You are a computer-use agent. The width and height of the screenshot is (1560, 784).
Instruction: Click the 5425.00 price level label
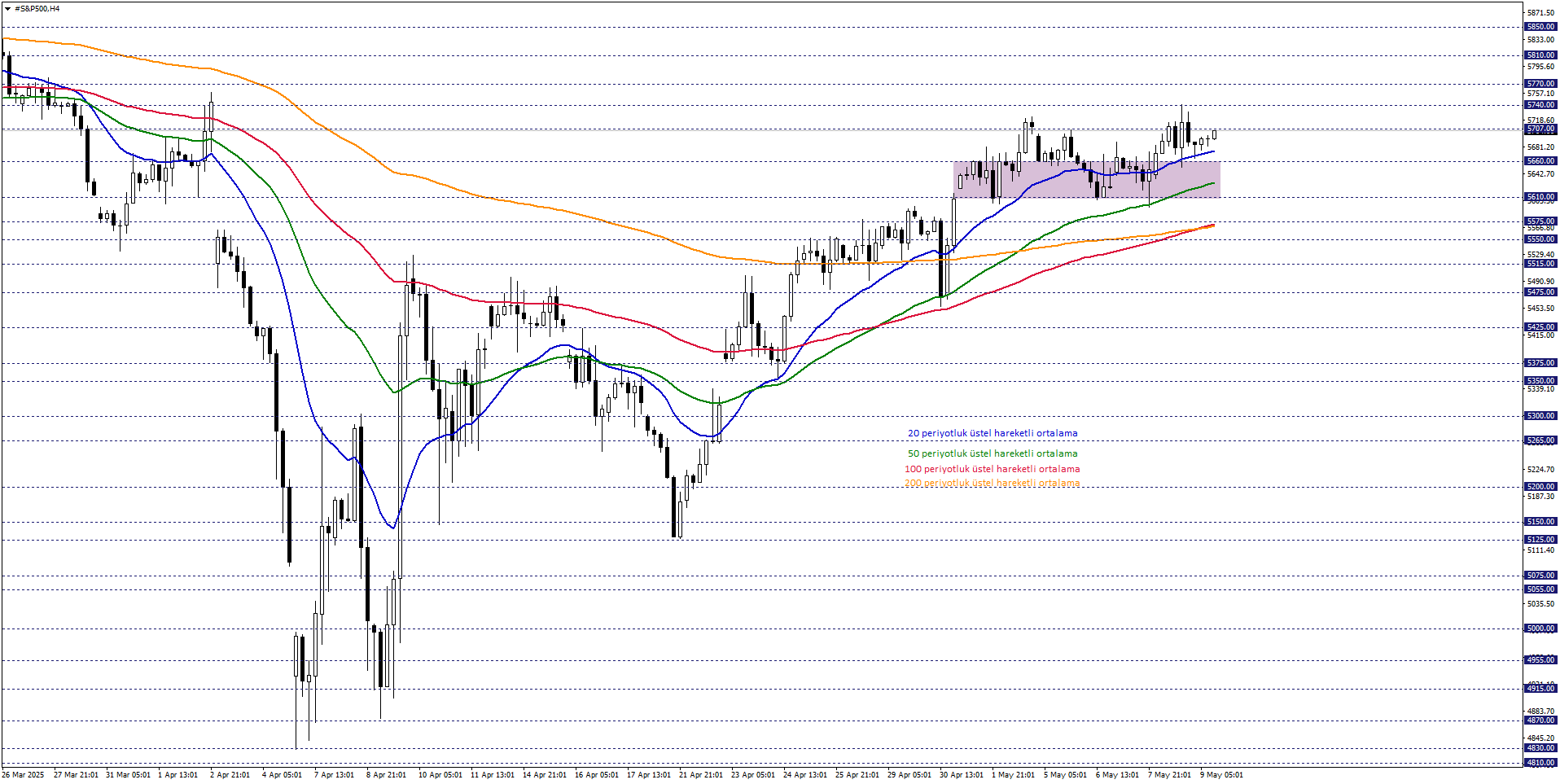1540,327
